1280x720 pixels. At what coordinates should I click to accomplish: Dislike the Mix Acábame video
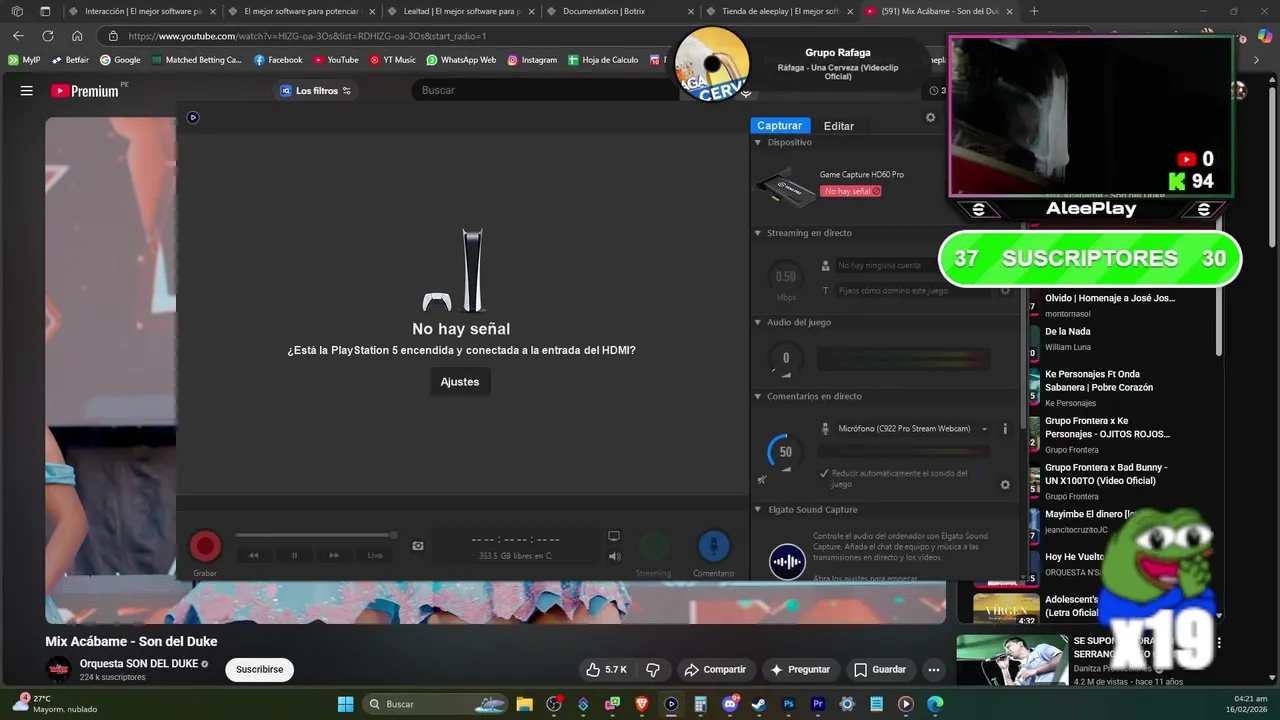point(653,670)
